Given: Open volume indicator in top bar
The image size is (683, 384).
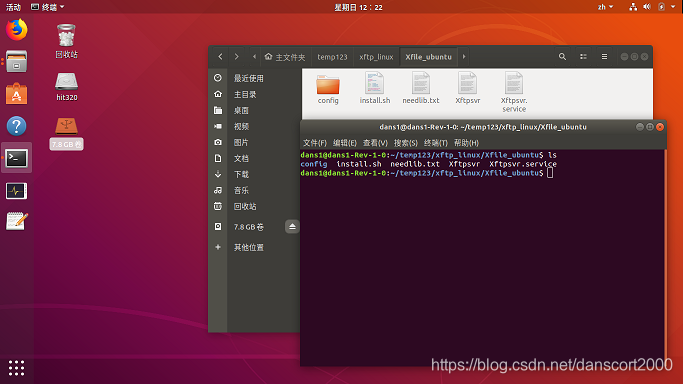Looking at the screenshot, I should (647, 7).
